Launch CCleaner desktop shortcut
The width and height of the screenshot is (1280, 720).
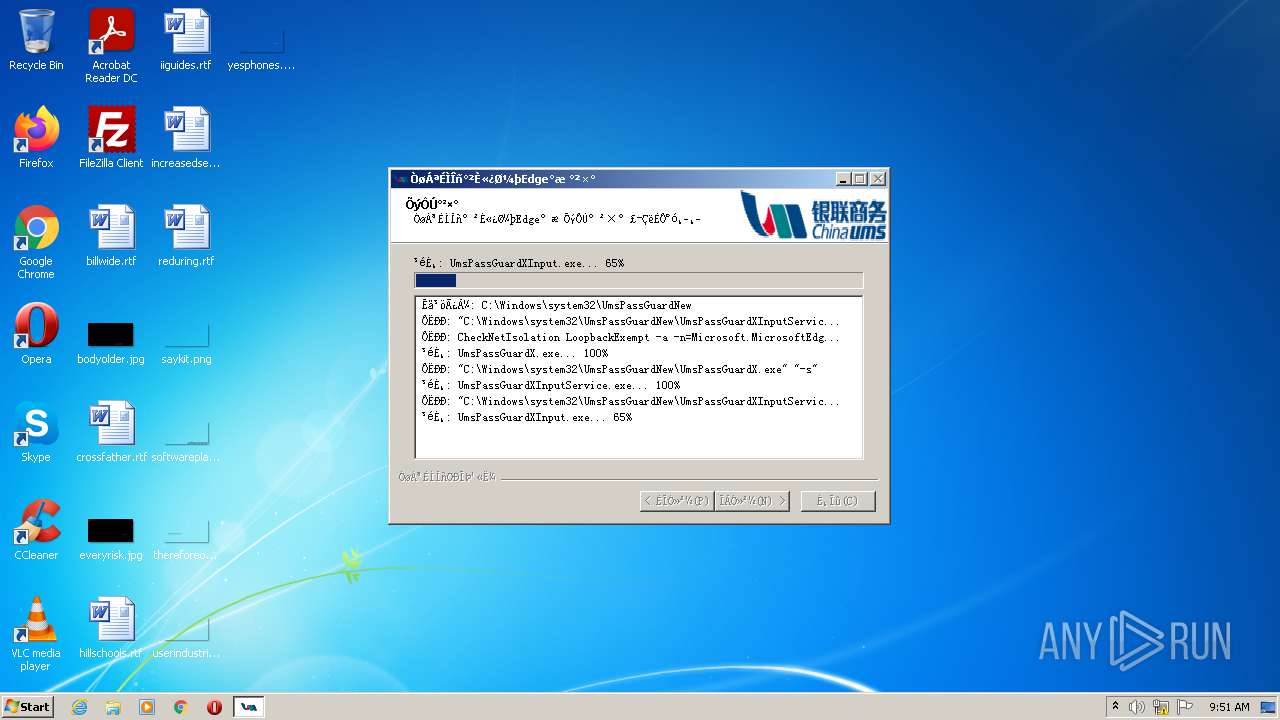36,530
